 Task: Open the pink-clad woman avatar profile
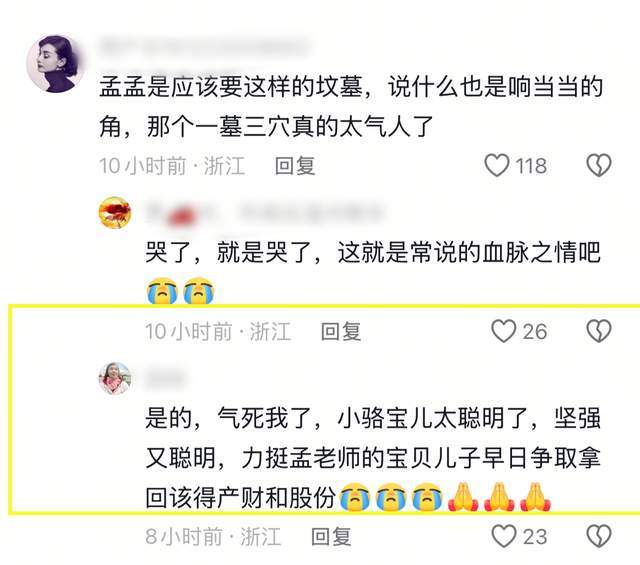116,378
